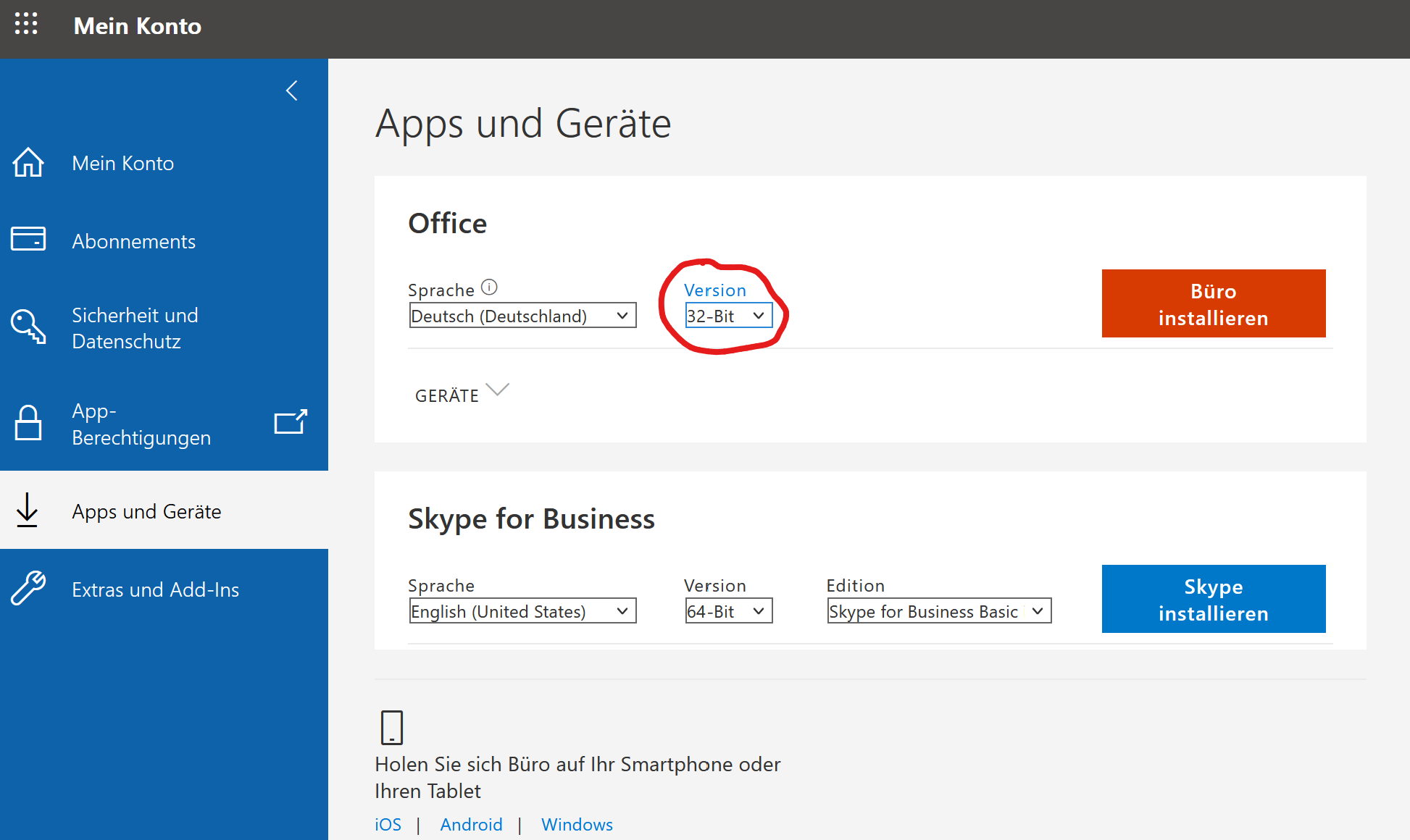Viewport: 1410px width, 840px height.
Task: Click the smartphone icon above the mobile text
Action: pyautogui.click(x=392, y=727)
